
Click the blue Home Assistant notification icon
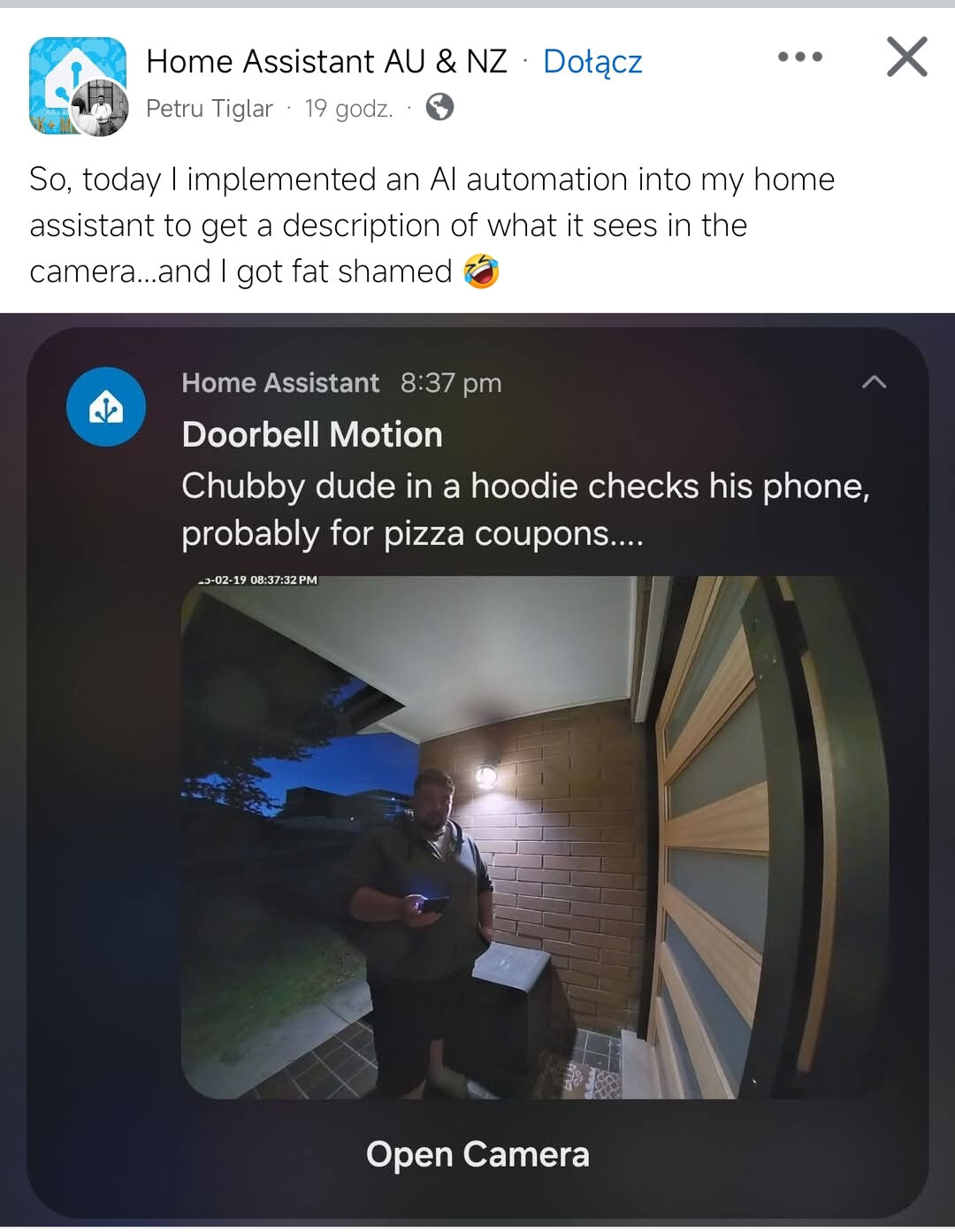click(x=106, y=407)
